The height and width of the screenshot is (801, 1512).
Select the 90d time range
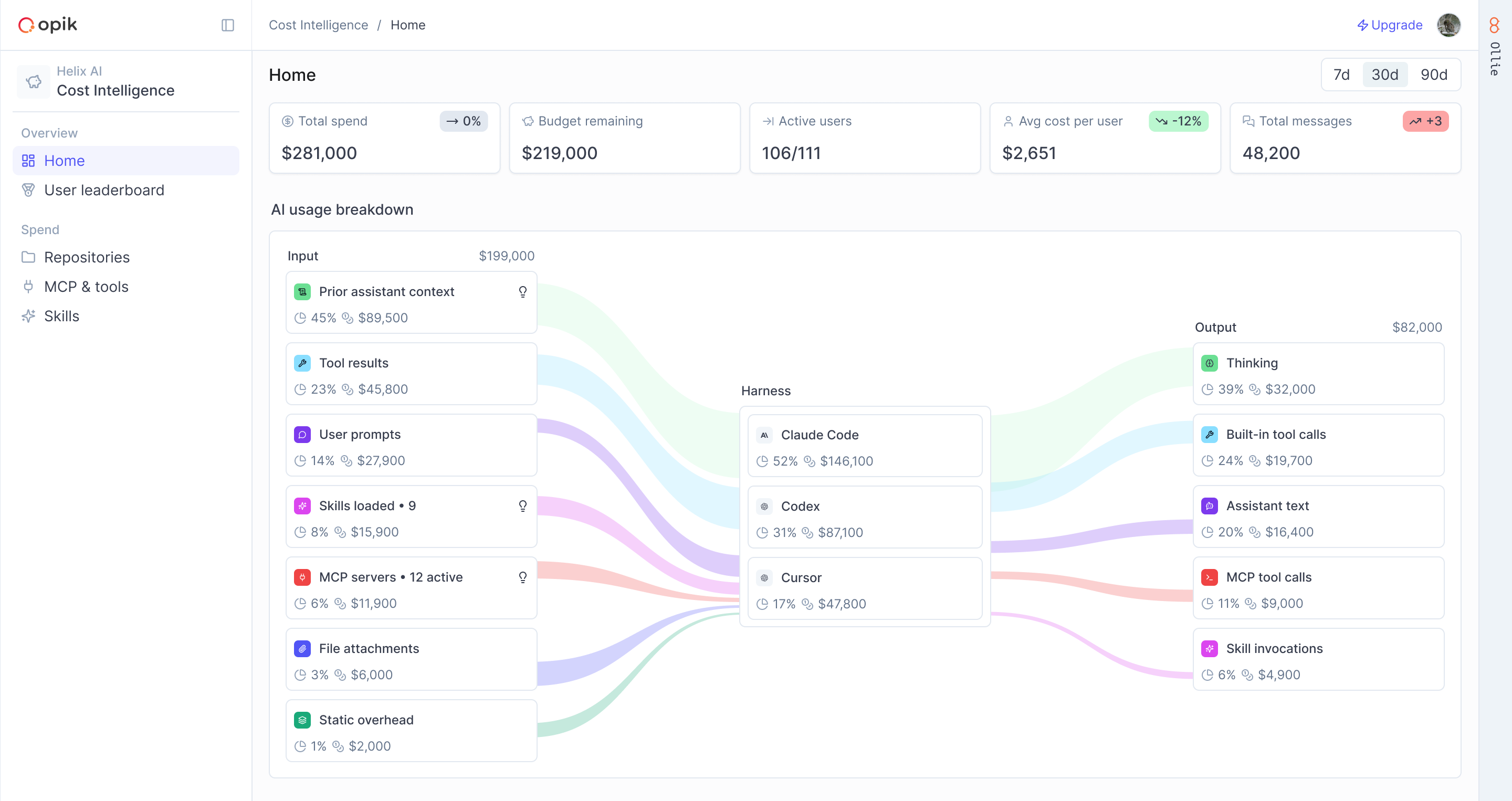click(x=1433, y=75)
